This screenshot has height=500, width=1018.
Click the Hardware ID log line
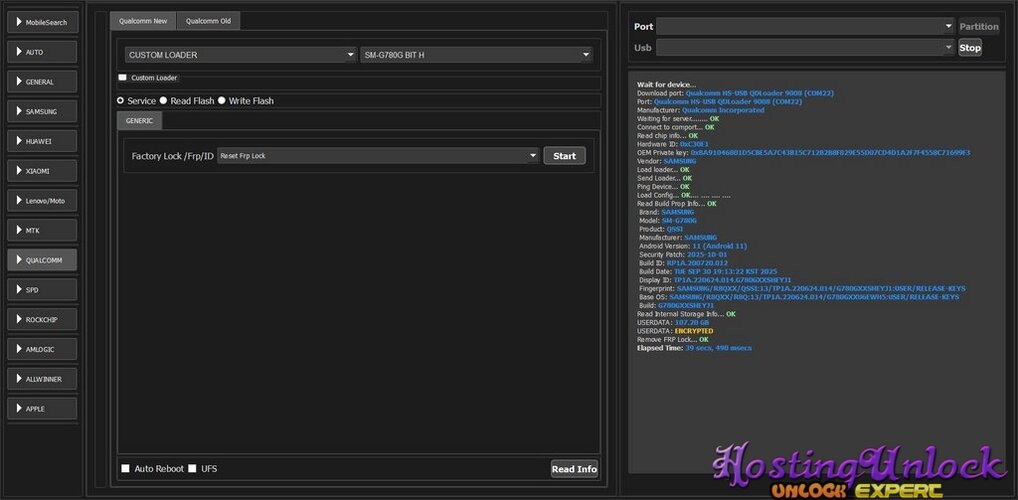[x=673, y=144]
